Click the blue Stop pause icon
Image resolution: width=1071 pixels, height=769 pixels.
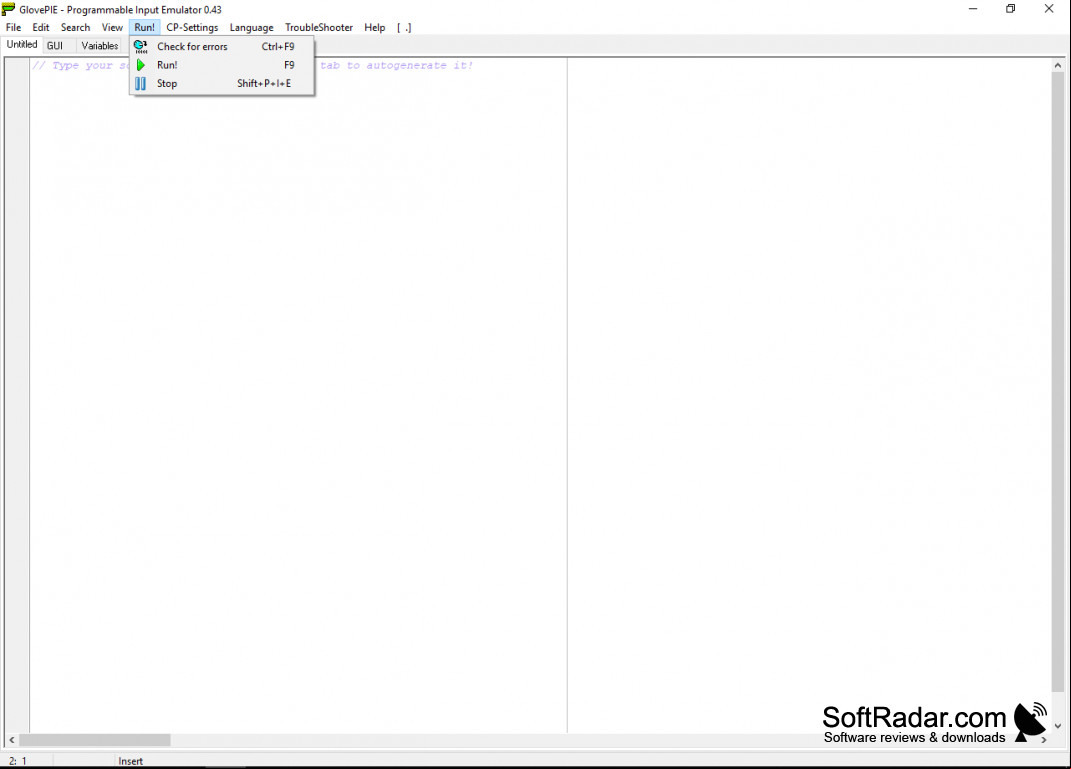coord(140,83)
